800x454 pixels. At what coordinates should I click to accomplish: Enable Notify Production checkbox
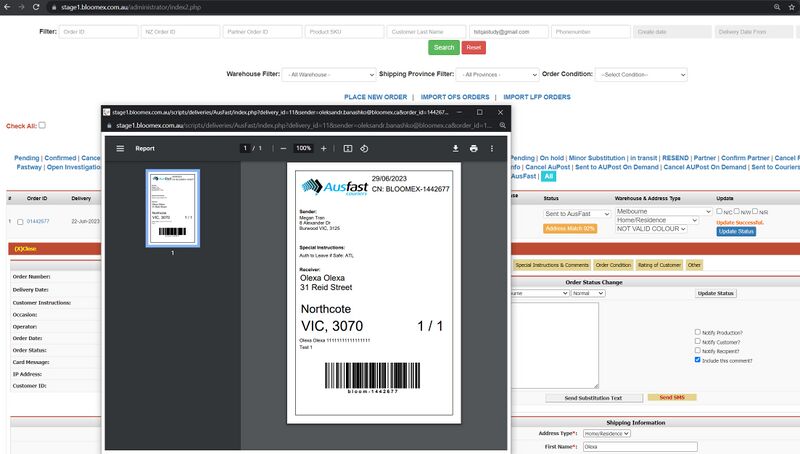click(697, 332)
